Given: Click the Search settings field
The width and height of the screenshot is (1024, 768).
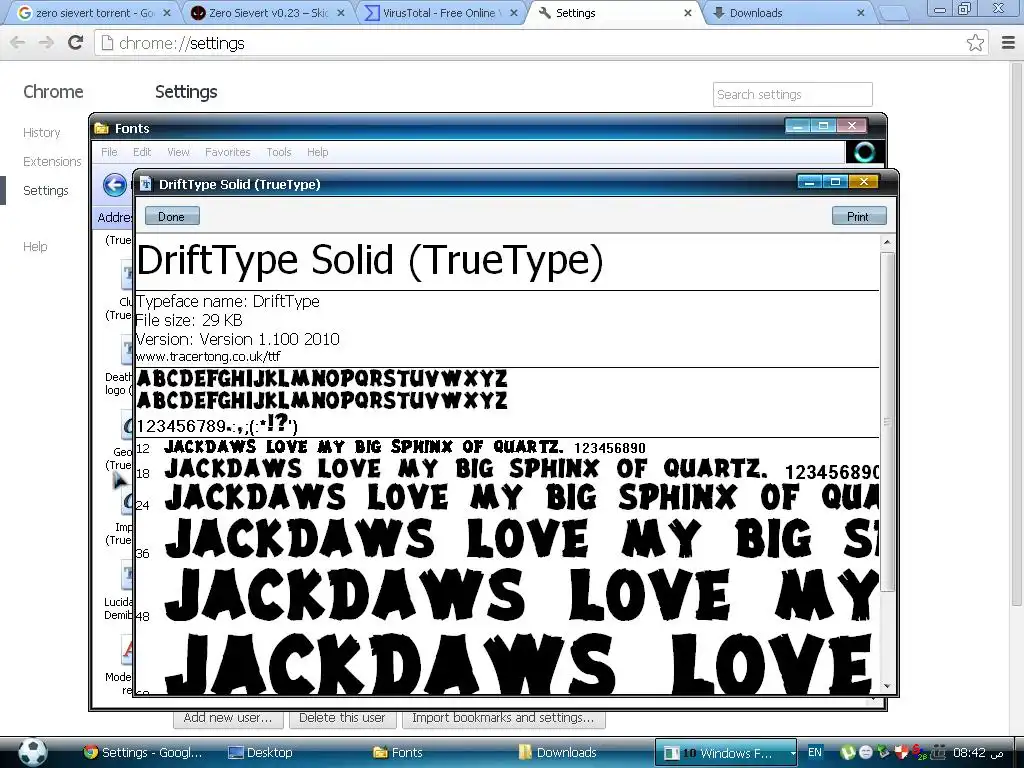Looking at the screenshot, I should [x=792, y=95].
